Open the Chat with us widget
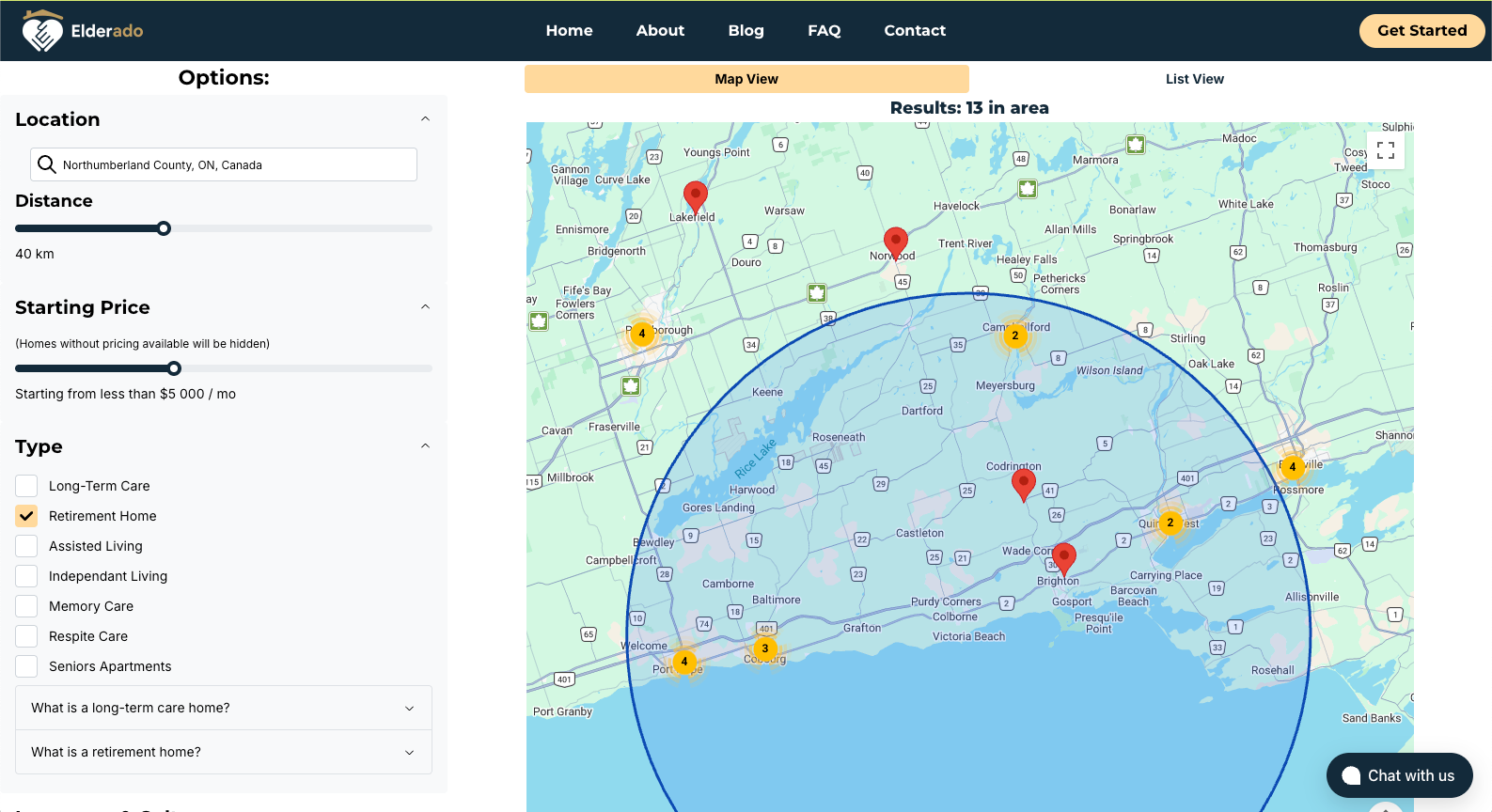The image size is (1492, 812). (1400, 775)
